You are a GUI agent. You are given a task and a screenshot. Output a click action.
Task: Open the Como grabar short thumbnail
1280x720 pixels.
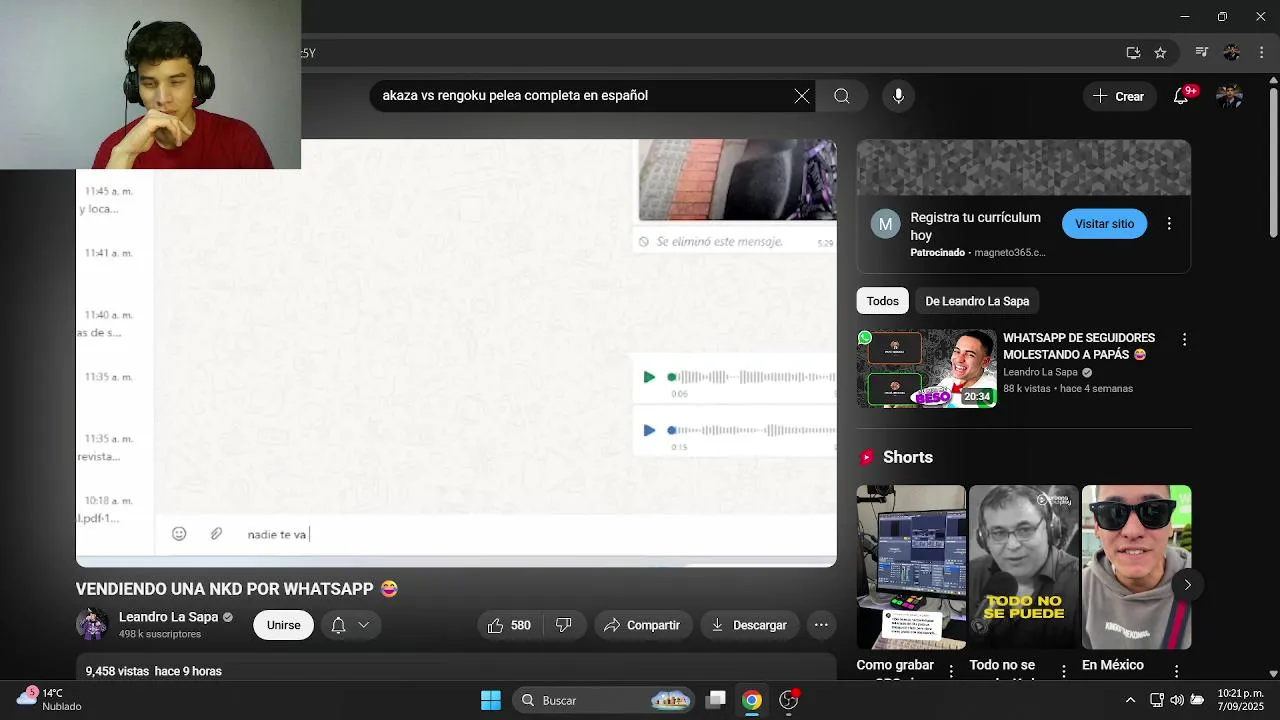click(910, 567)
